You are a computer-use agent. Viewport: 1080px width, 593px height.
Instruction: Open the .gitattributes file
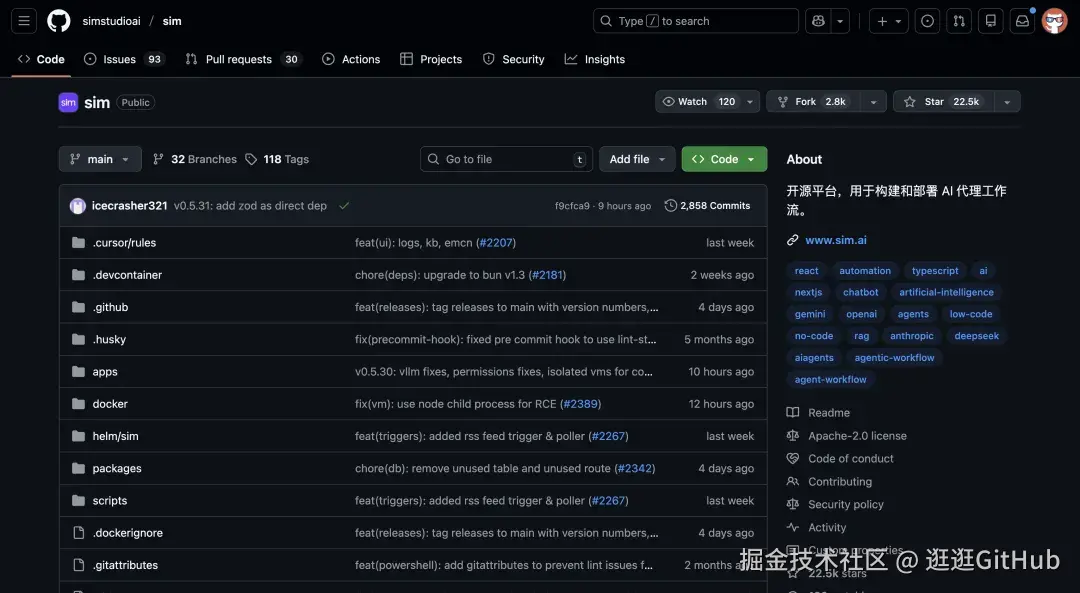[x=125, y=565]
